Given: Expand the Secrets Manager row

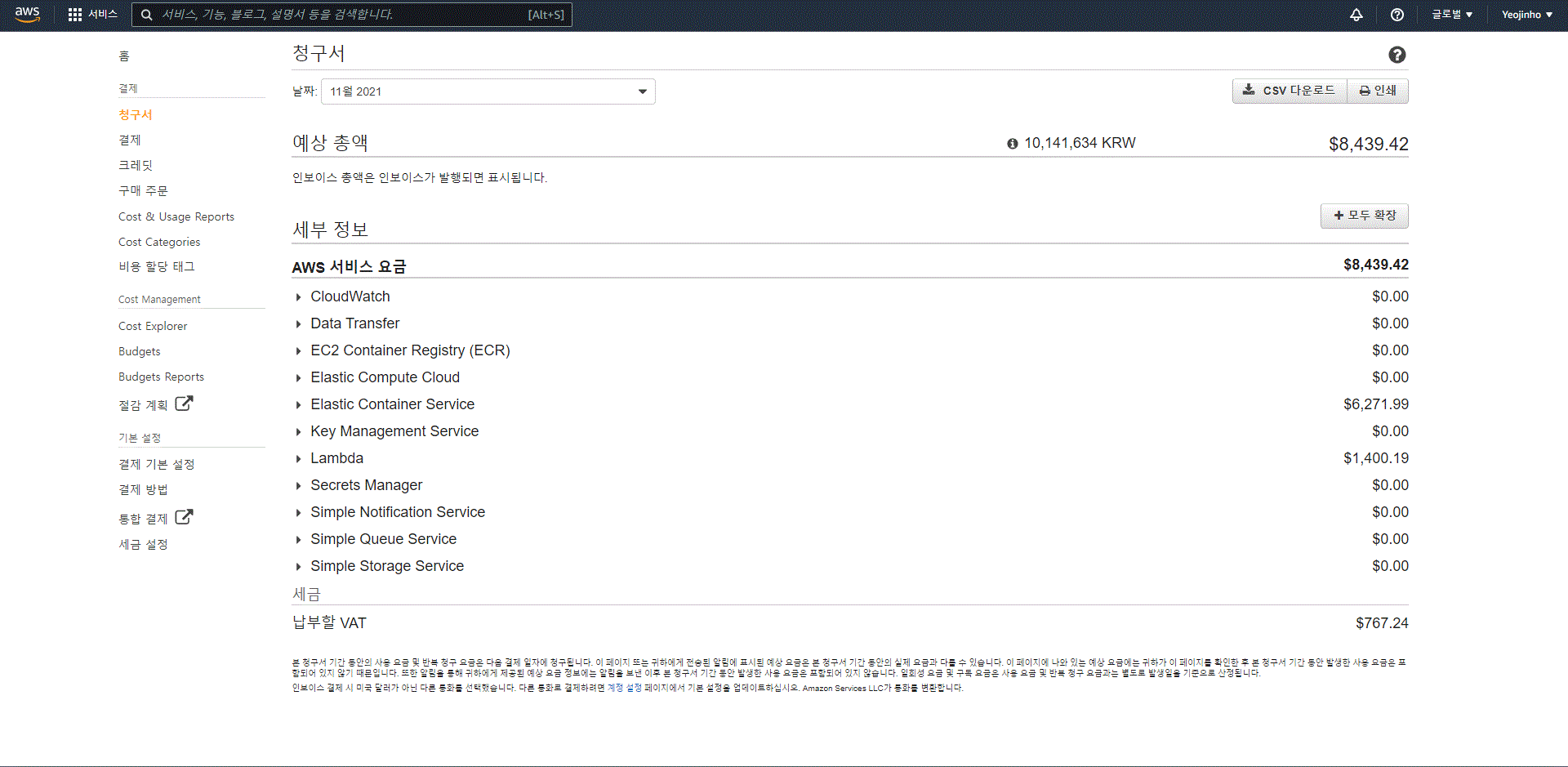Looking at the screenshot, I should tap(298, 486).
